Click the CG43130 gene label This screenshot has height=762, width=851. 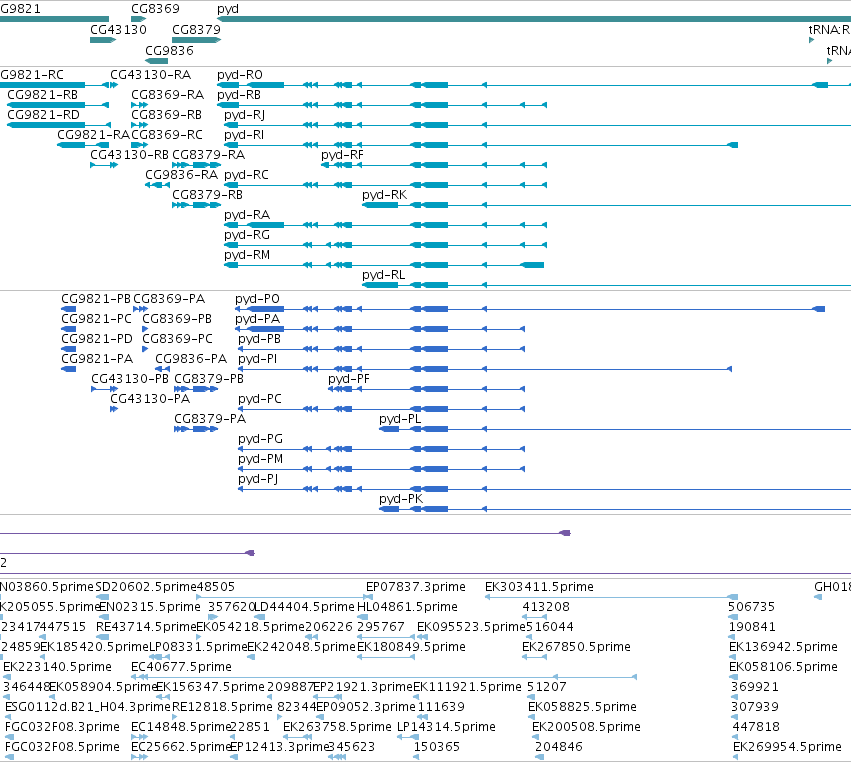click(118, 30)
